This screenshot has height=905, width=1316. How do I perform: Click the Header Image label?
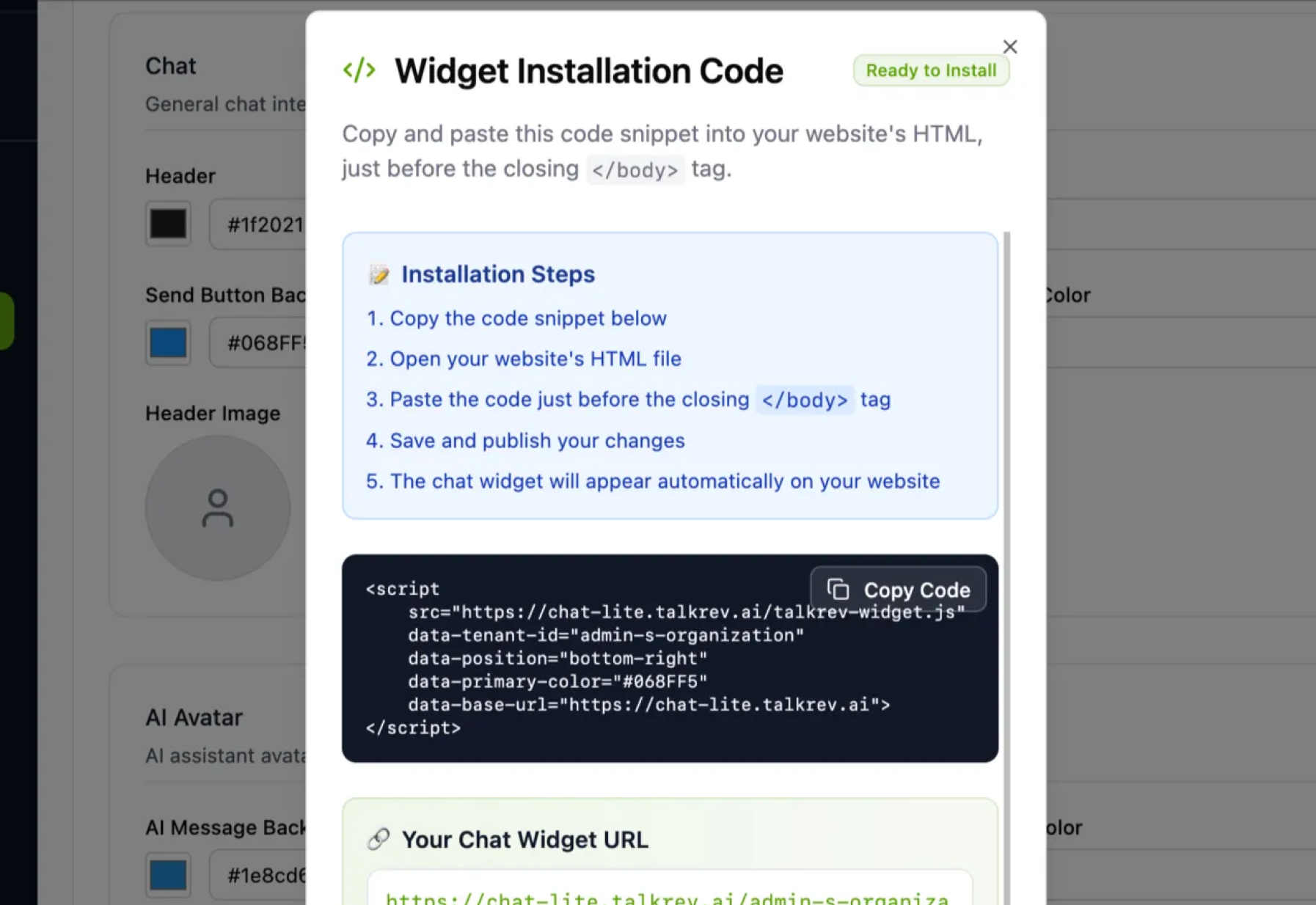coord(213,414)
